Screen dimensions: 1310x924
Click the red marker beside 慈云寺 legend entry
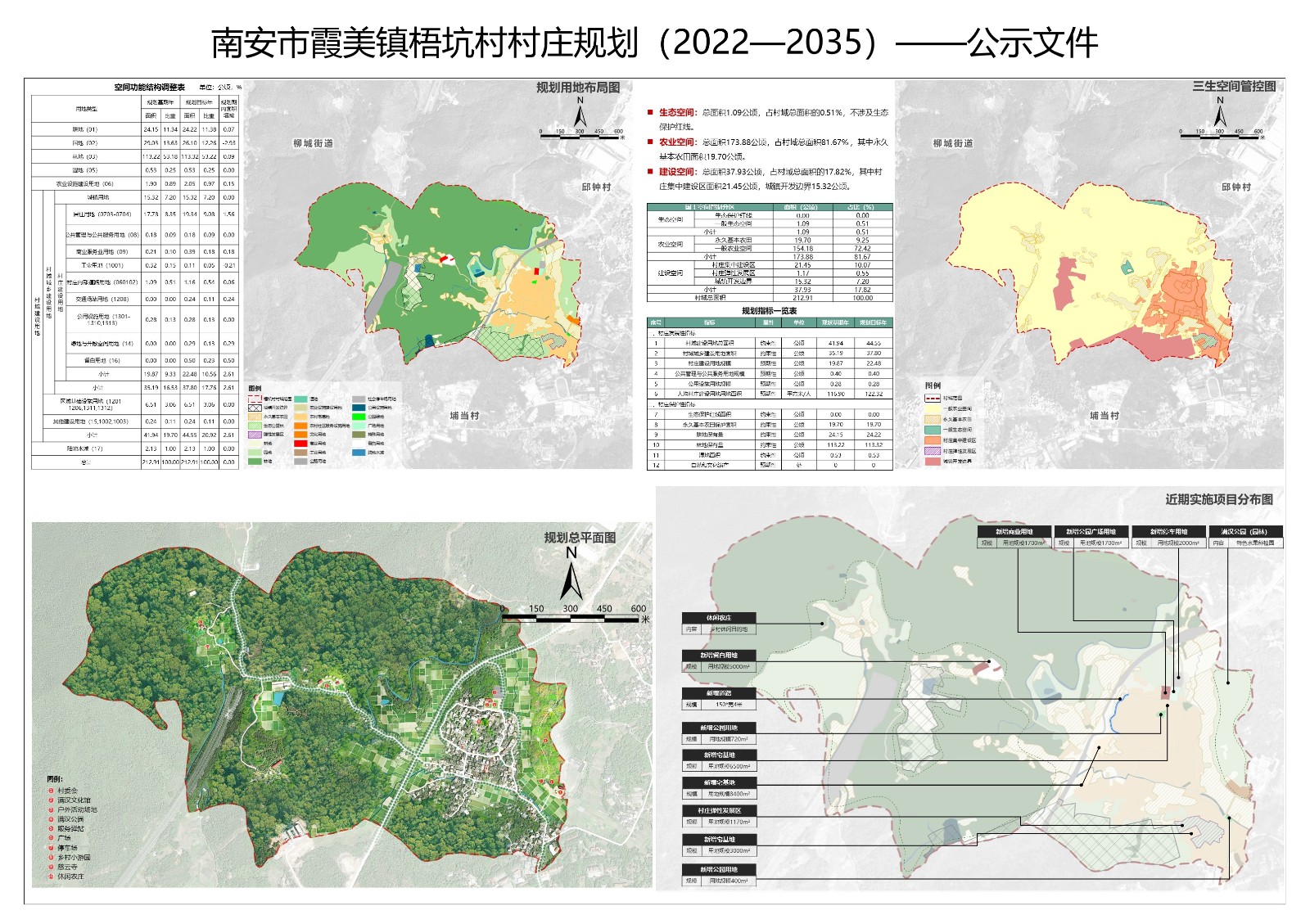pyautogui.click(x=50, y=867)
